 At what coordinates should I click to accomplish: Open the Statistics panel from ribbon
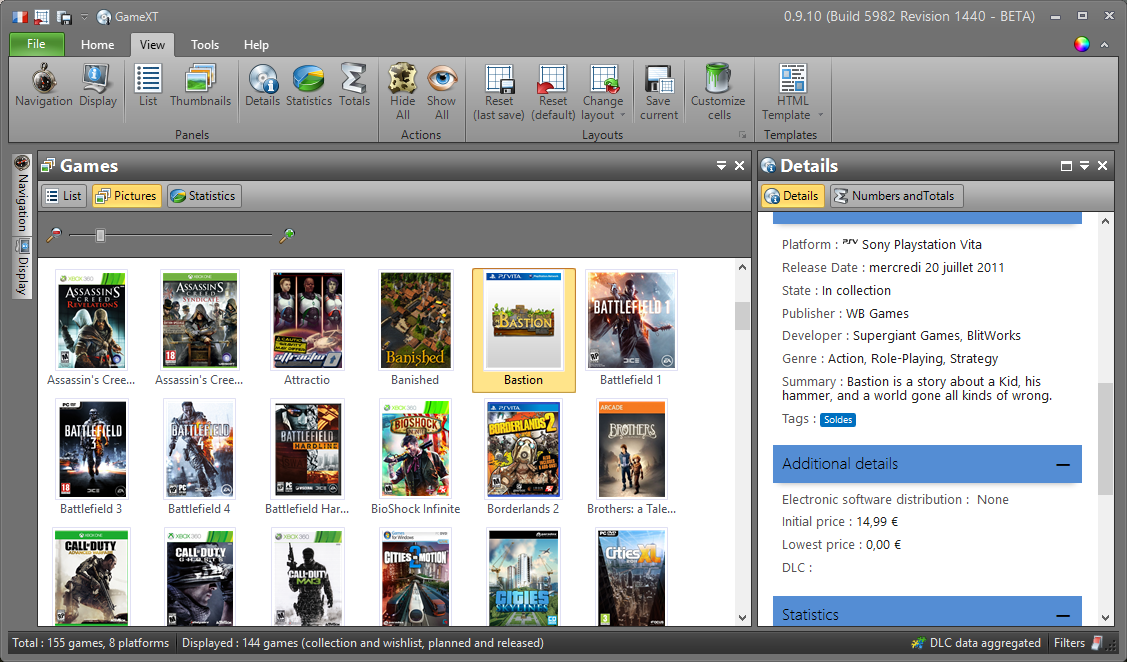(308, 80)
